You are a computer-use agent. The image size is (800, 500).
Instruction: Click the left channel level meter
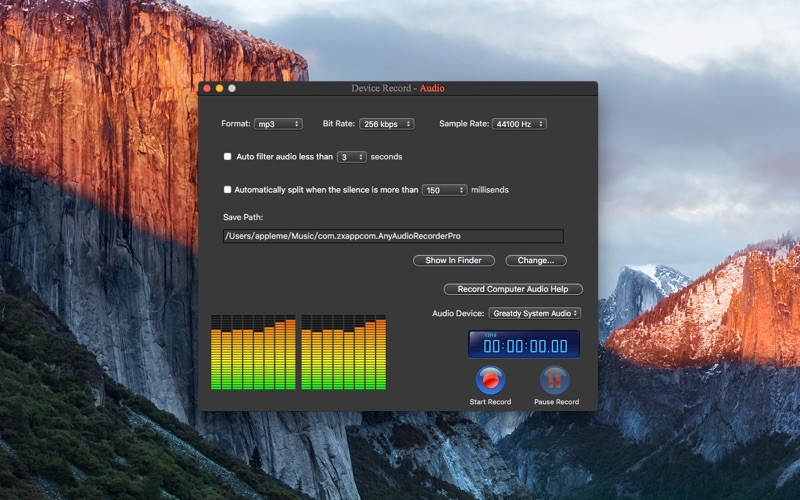click(x=253, y=353)
